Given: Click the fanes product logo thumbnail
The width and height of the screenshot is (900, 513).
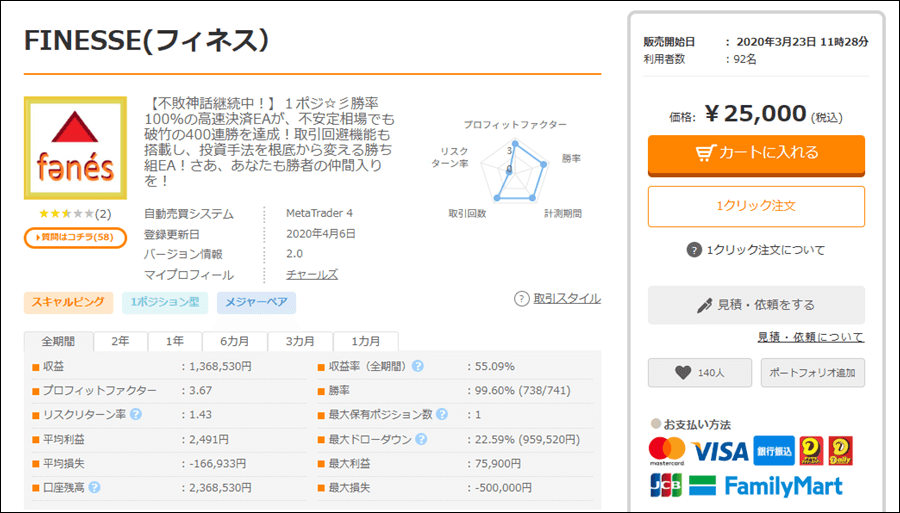Looking at the screenshot, I should click(75, 148).
